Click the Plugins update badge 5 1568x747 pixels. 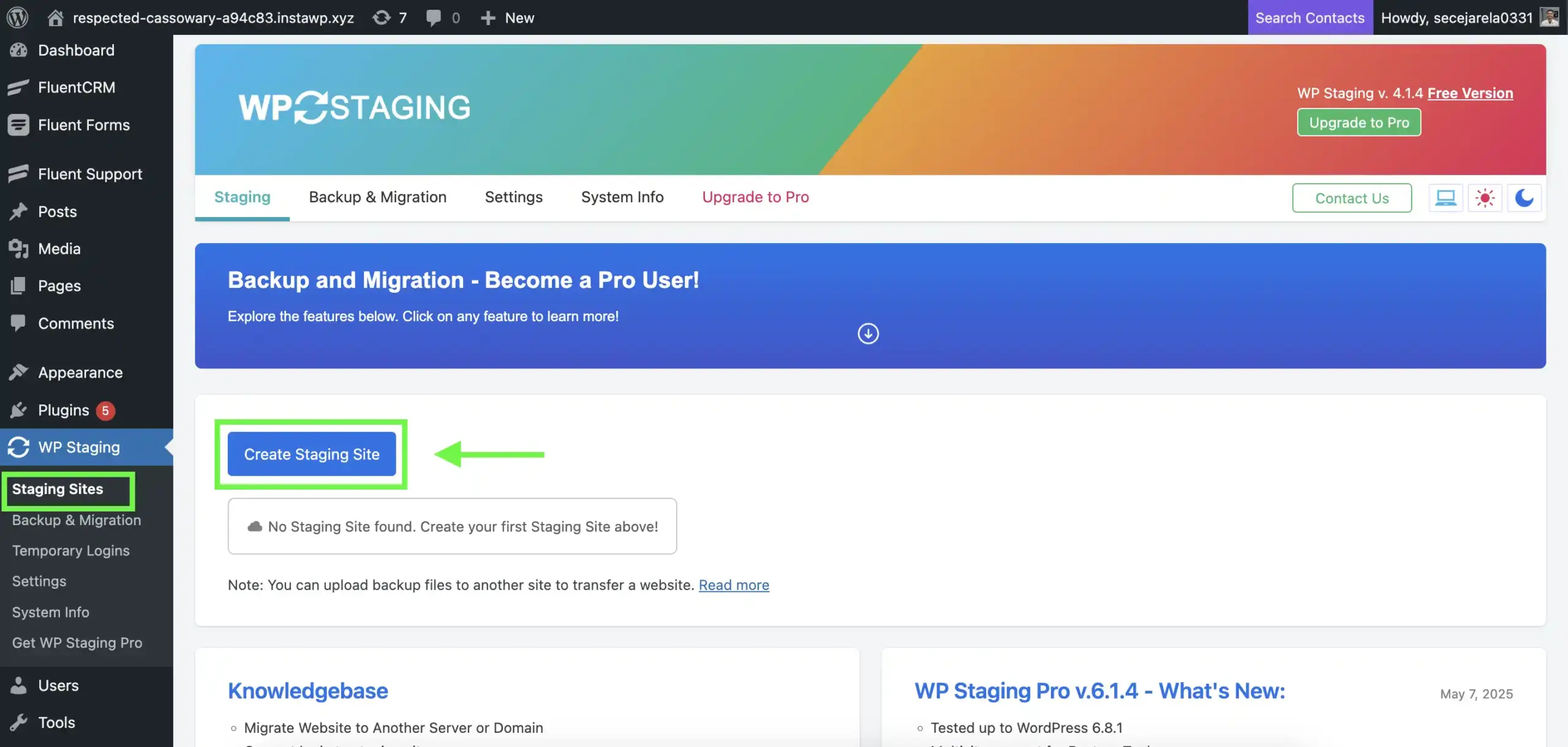tap(105, 410)
